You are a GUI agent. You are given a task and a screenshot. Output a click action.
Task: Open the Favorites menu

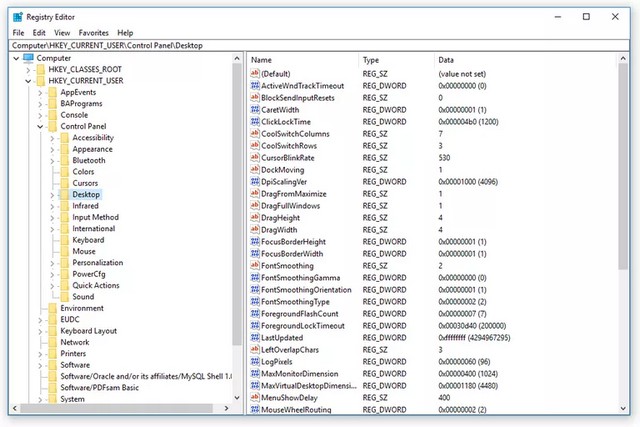point(93,33)
